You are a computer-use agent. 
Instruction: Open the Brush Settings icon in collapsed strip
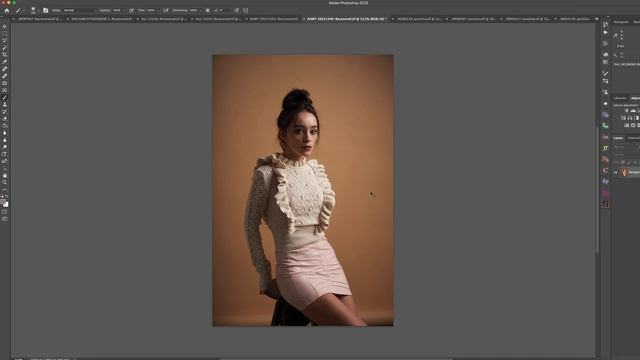point(605,73)
